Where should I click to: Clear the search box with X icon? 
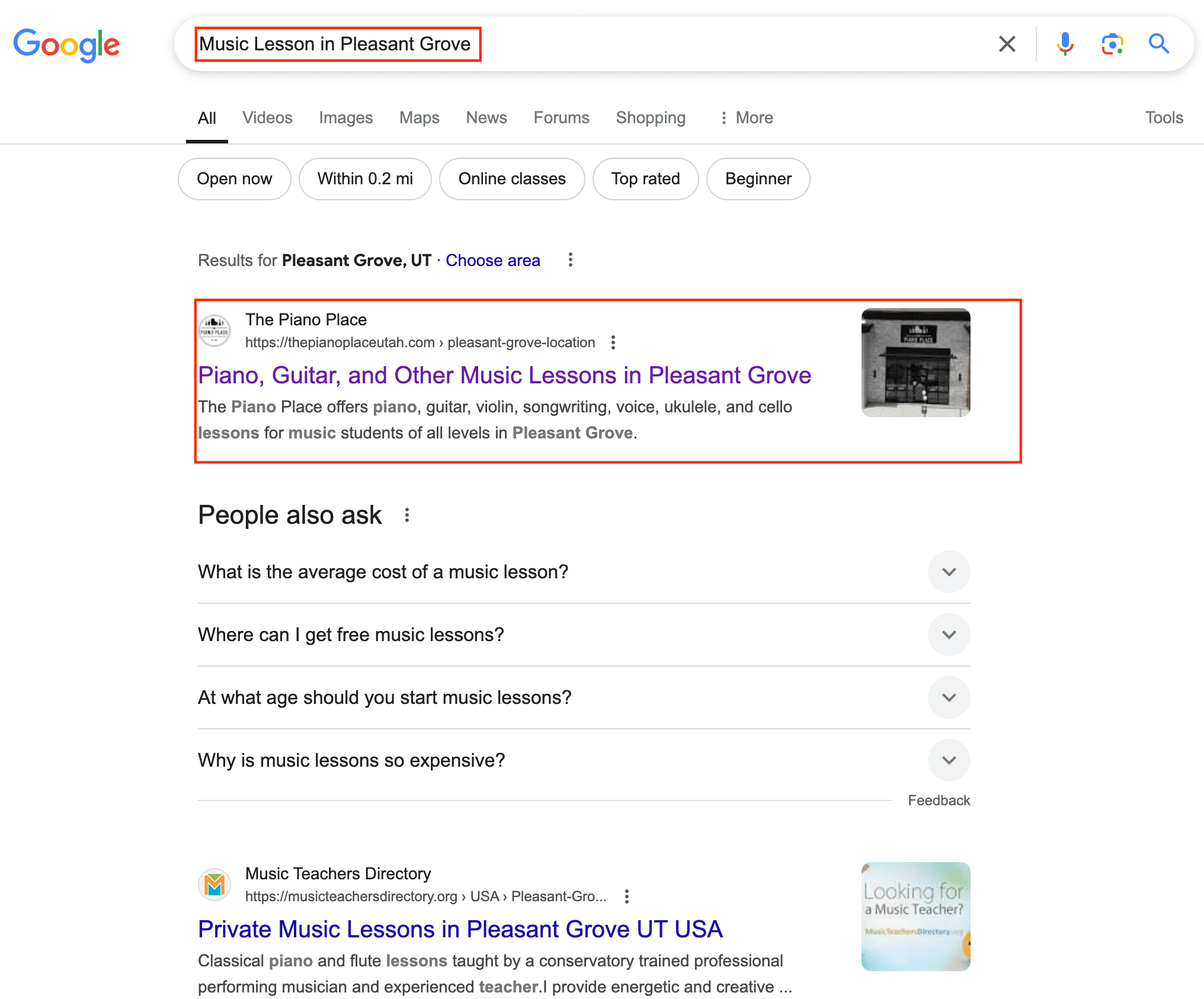point(1007,44)
